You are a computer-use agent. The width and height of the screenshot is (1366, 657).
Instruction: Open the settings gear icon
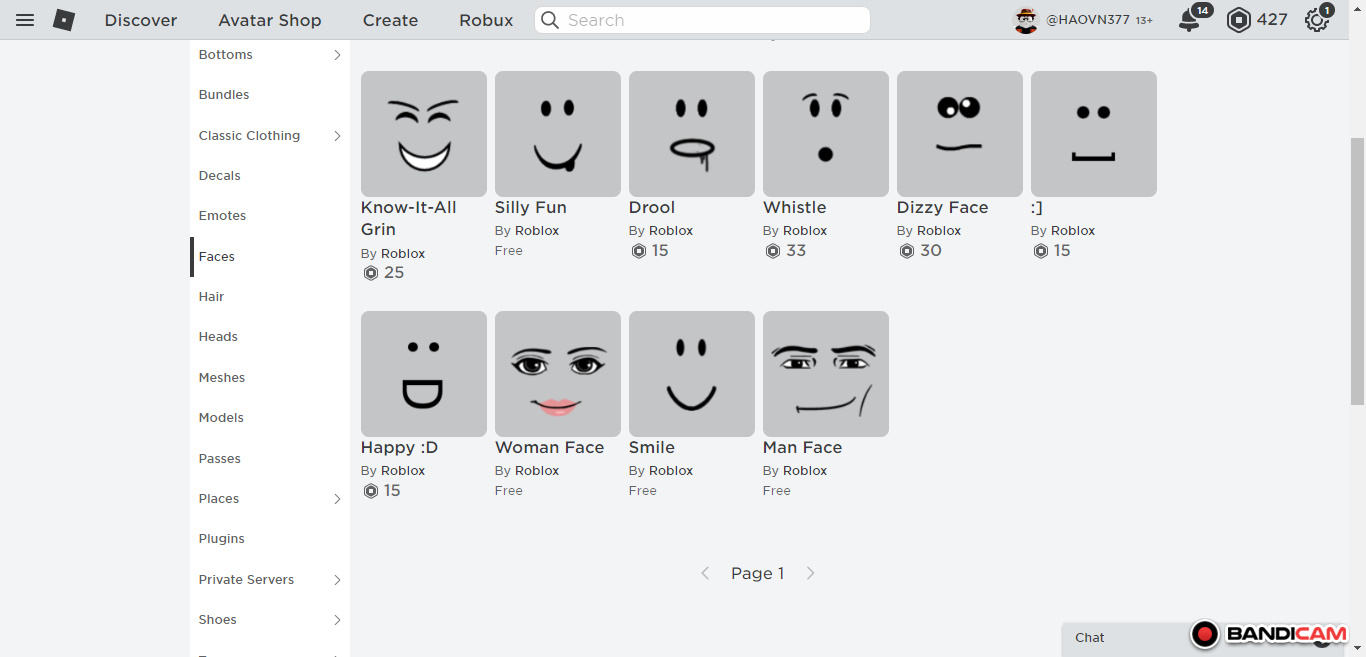[x=1317, y=20]
